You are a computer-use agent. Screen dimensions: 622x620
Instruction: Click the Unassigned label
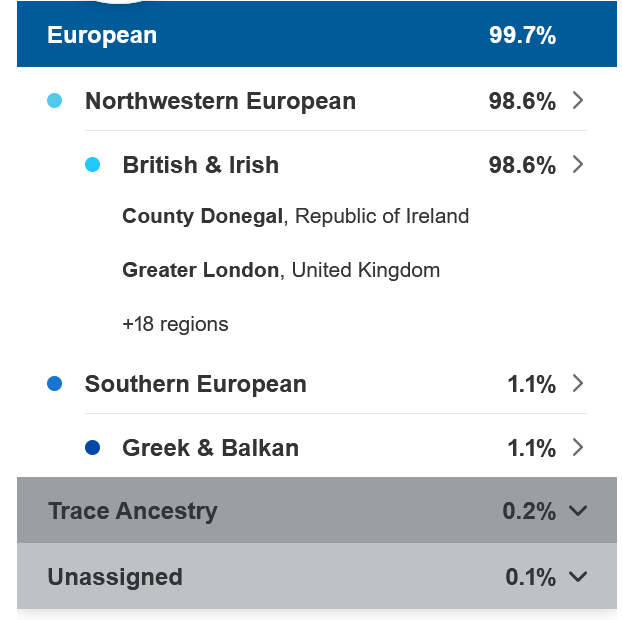pos(115,577)
